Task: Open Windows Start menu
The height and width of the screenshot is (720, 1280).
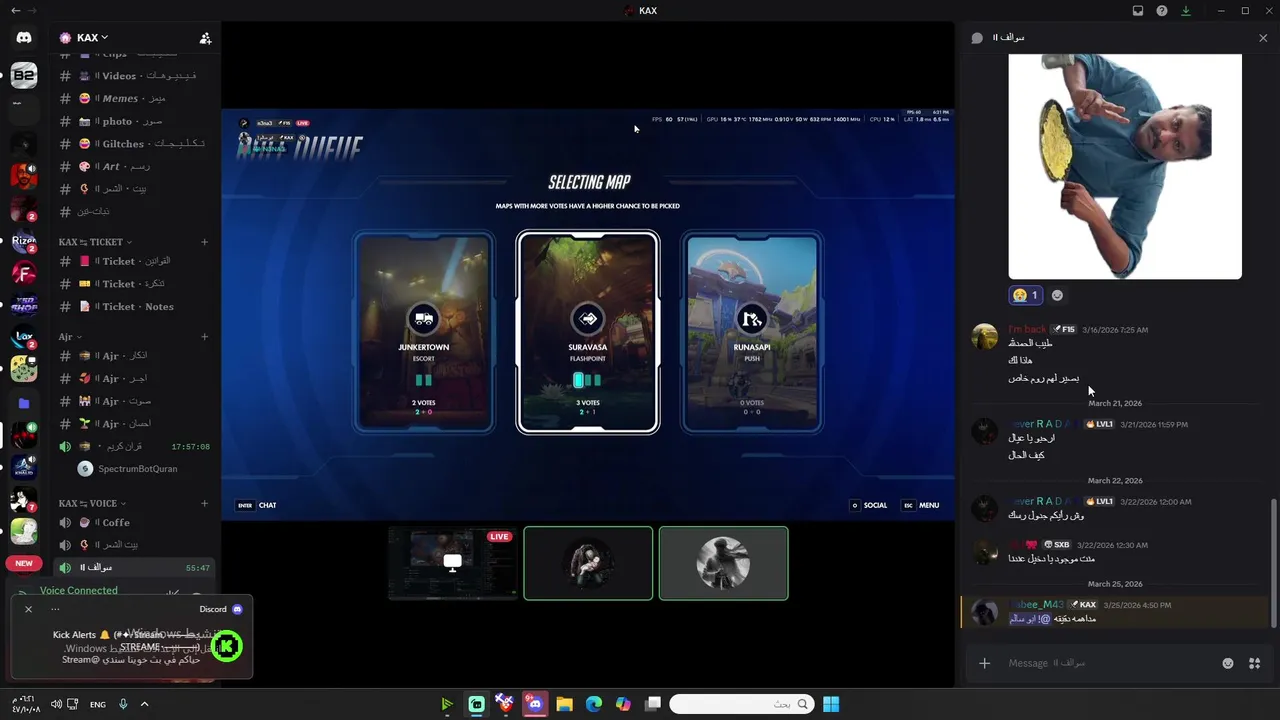Action: (831, 704)
